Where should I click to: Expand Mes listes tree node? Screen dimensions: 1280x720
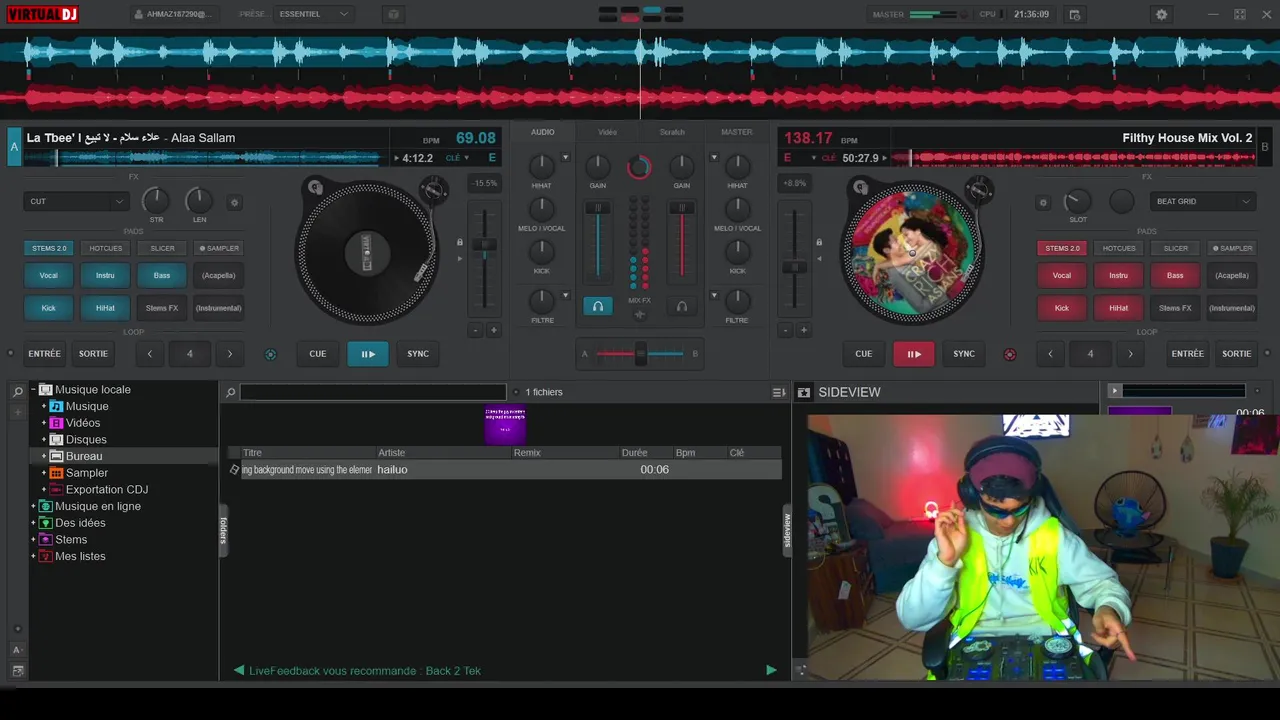(33, 556)
